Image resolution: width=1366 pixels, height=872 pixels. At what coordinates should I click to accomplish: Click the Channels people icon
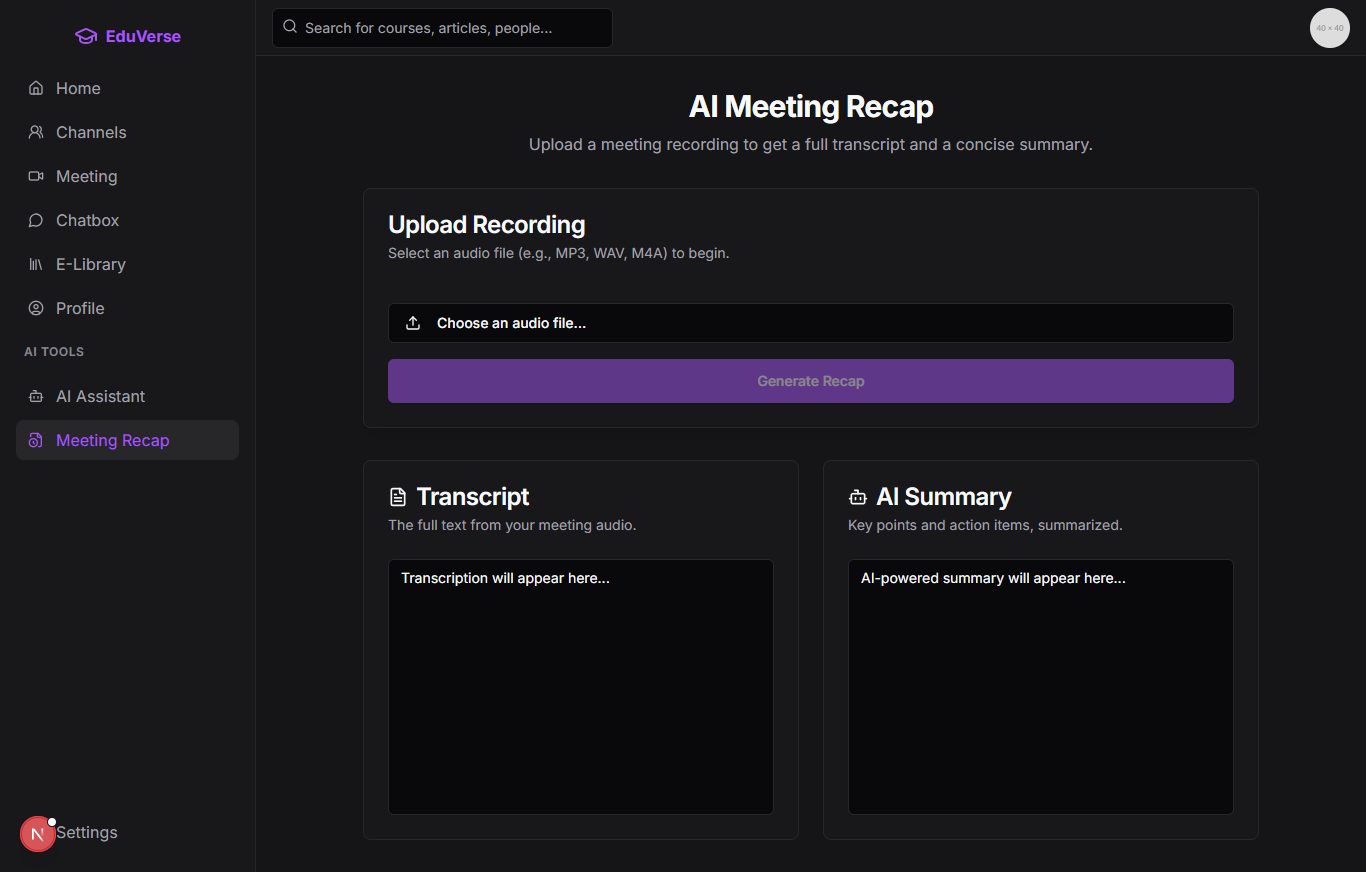(x=36, y=132)
